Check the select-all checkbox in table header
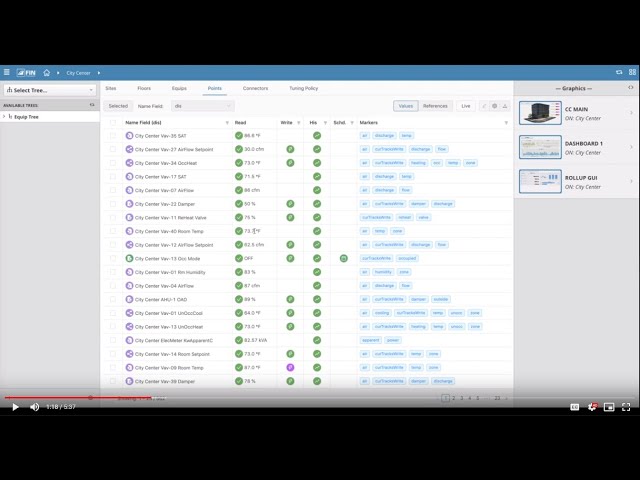The width and height of the screenshot is (640, 480). coord(113,122)
